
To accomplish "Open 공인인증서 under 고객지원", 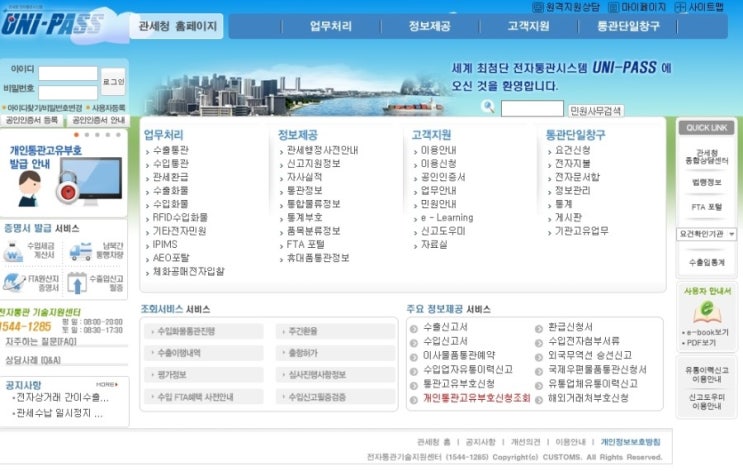I will [443, 177].
